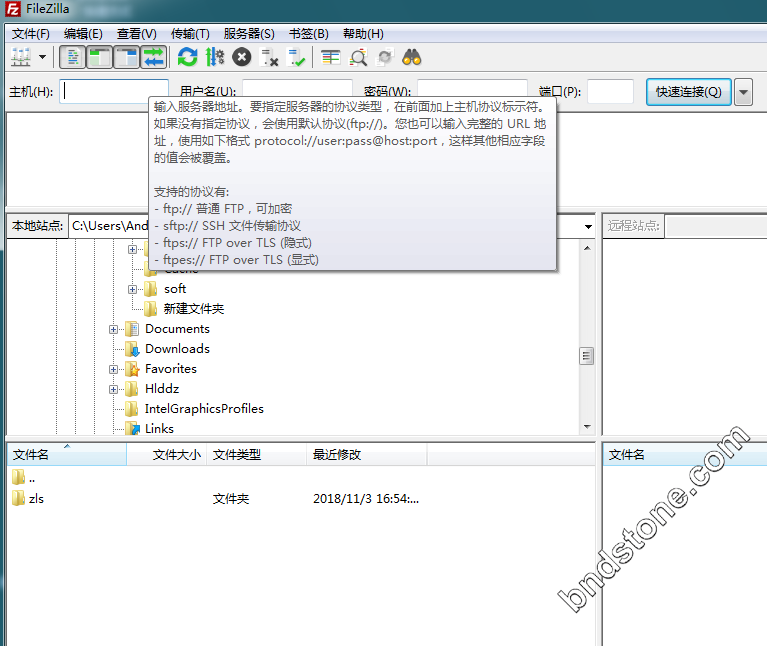Open the 本地站点 path dropdown
Image resolution: width=767 pixels, height=646 pixels.
588,226
